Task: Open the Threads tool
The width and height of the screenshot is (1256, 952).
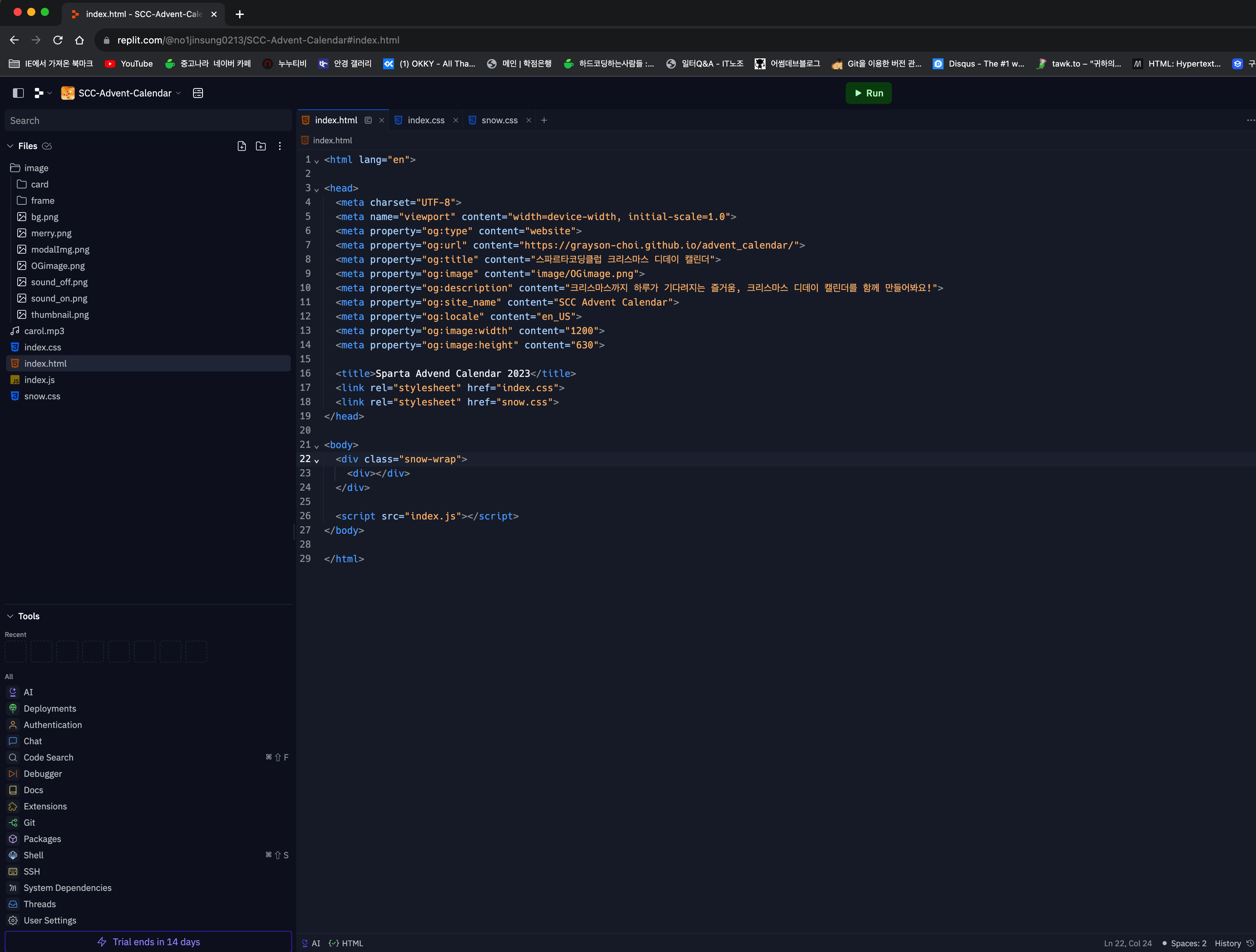Action: pos(148,904)
